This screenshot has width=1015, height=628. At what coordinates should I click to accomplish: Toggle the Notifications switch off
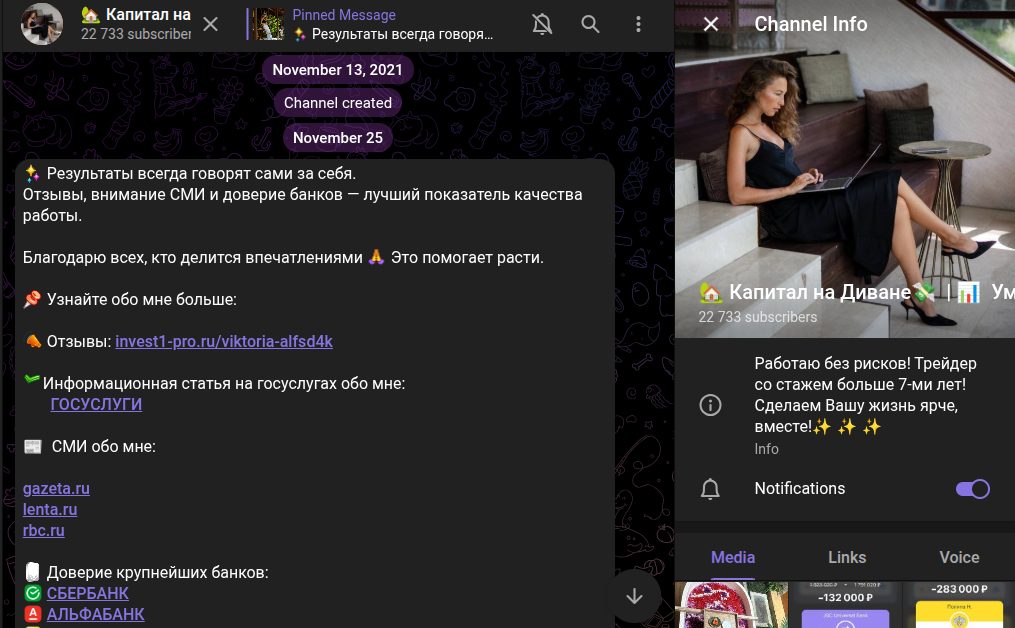click(x=972, y=489)
